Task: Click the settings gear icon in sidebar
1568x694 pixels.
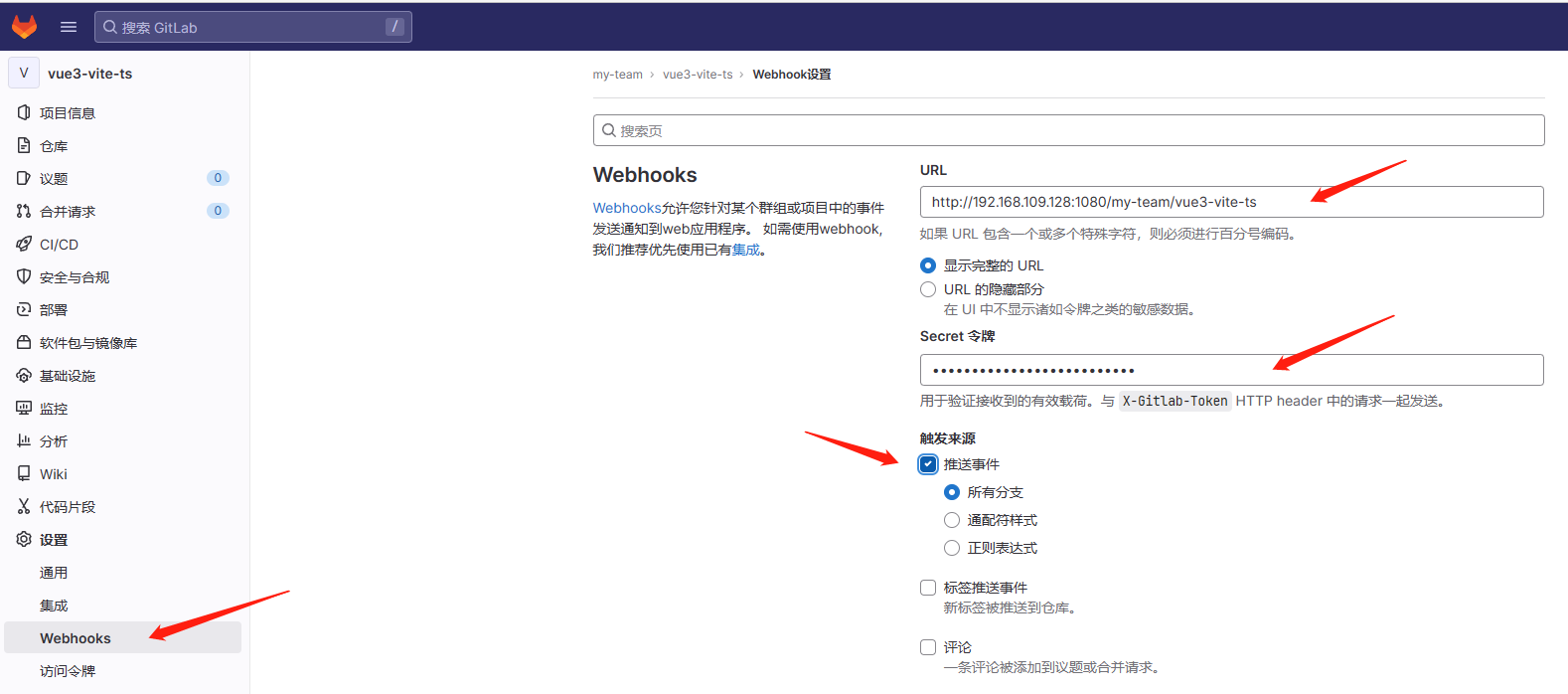Action: tap(24, 540)
